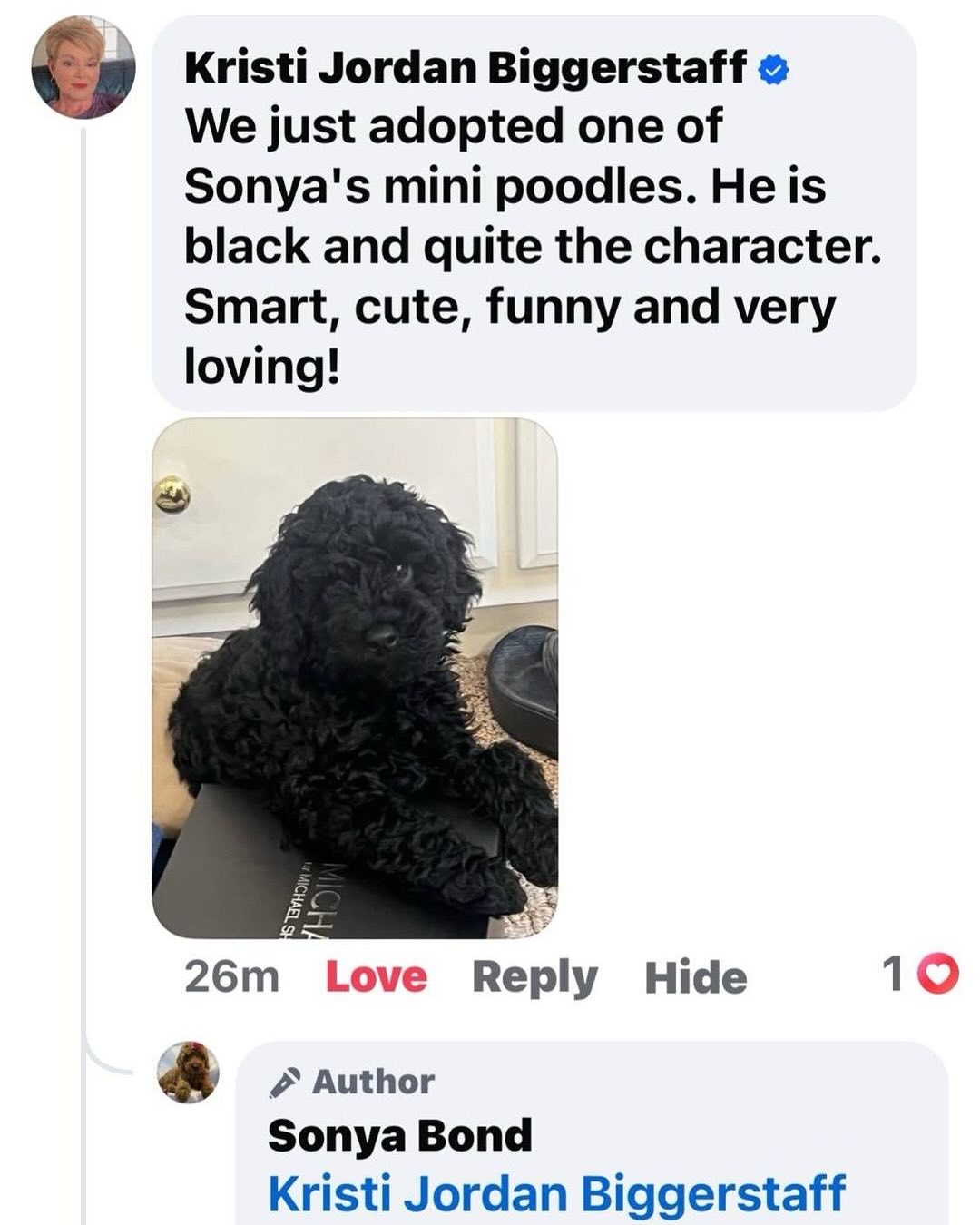Open Sonya Bond's puppy avatar
980x1225 pixels.
[x=188, y=1072]
